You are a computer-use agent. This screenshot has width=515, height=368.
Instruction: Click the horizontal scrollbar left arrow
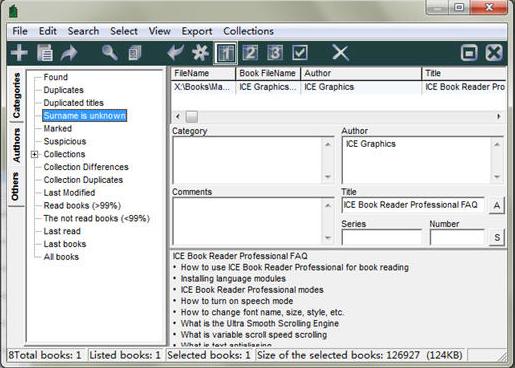pyautogui.click(x=178, y=116)
